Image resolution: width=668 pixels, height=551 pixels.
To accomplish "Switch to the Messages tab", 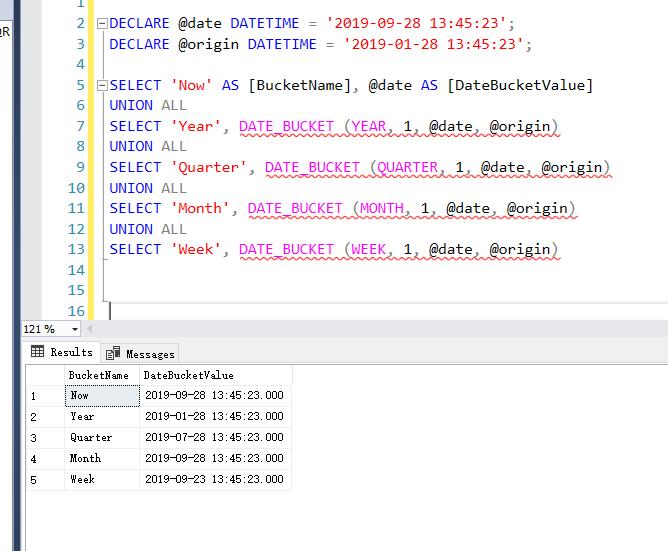I will [140, 354].
